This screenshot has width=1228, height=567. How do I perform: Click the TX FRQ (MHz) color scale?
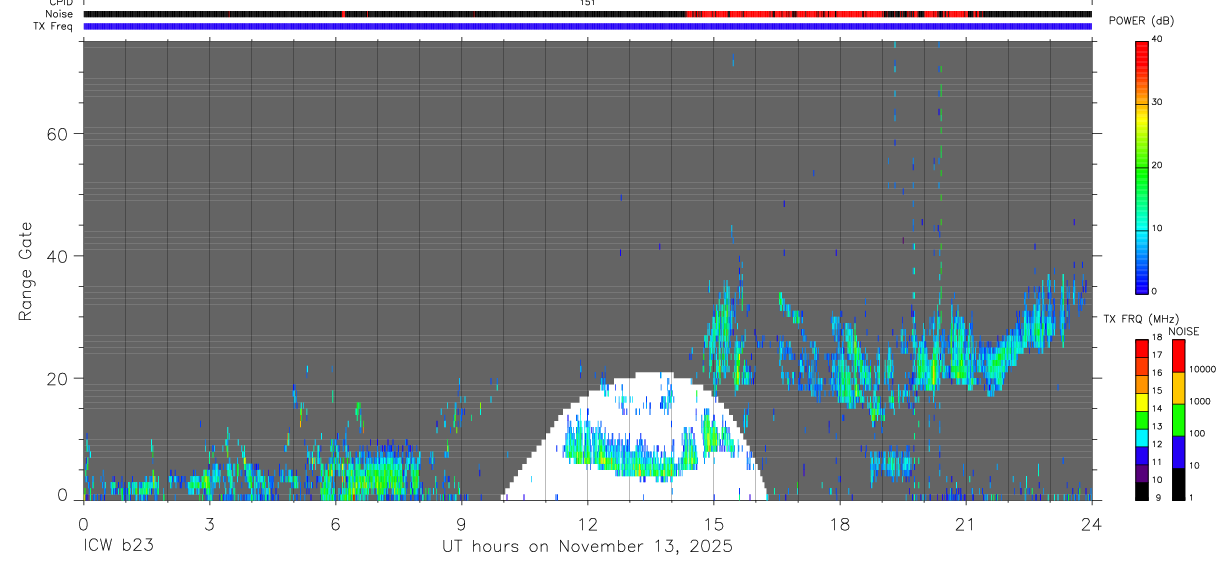pos(1141,420)
